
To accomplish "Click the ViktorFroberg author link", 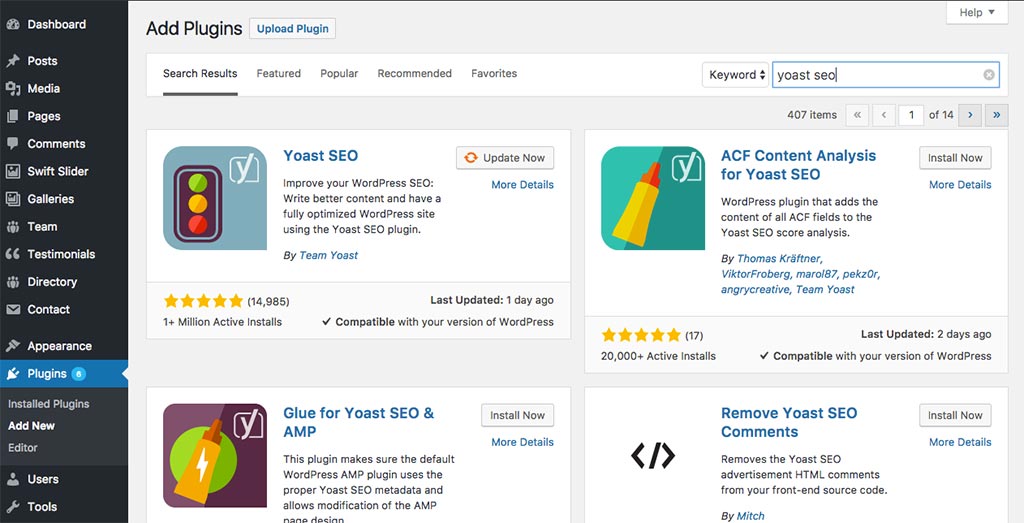I will coord(756,274).
